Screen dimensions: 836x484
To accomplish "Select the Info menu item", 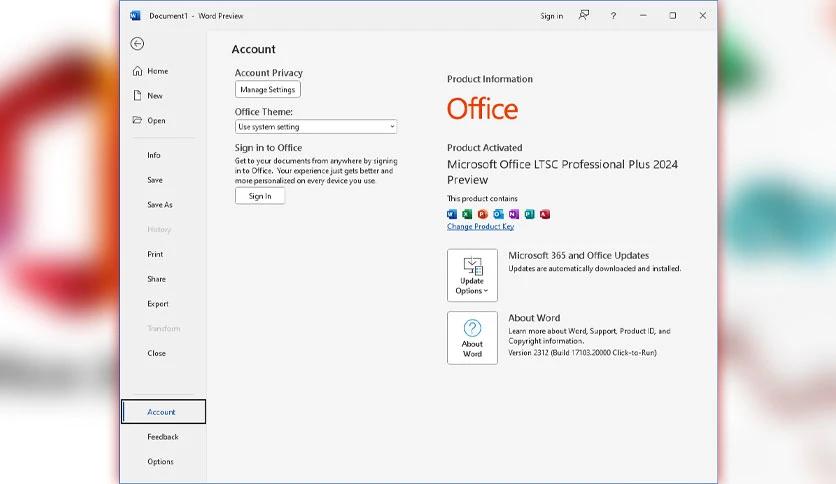I will click(x=154, y=155).
